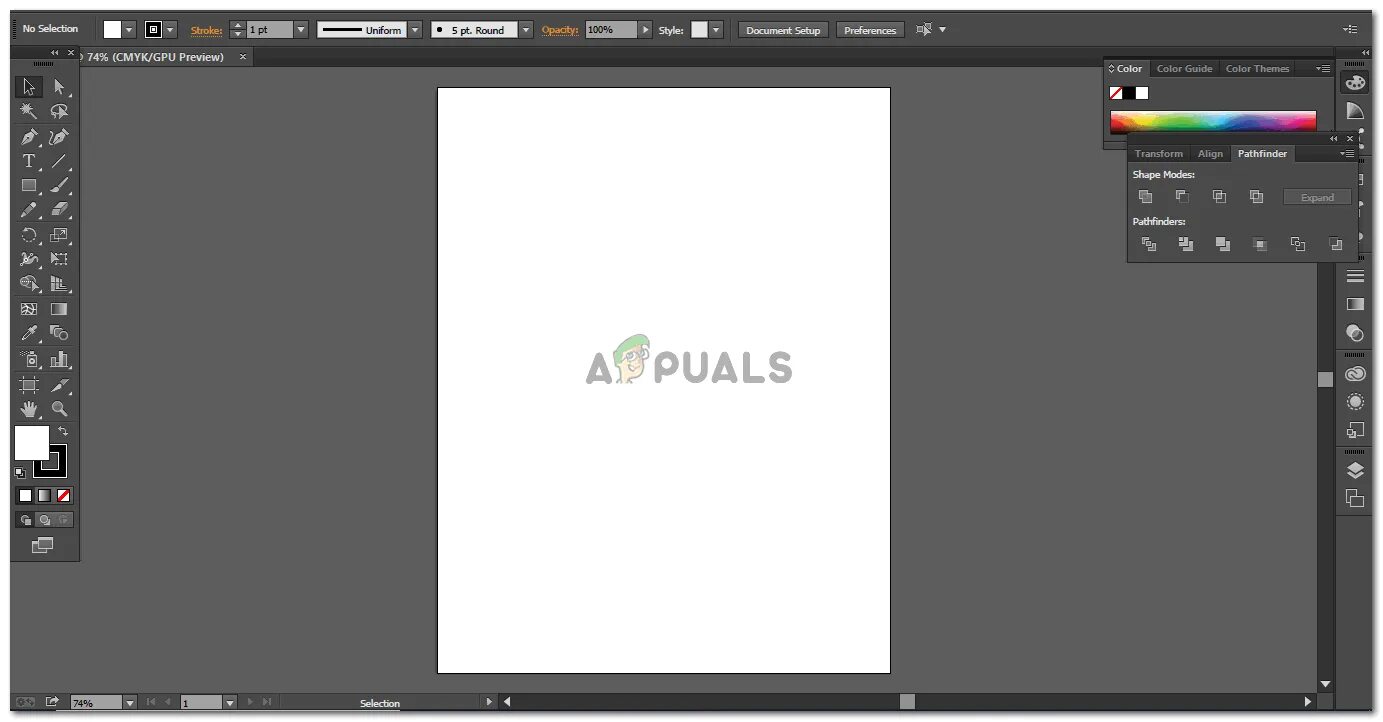
Task: Pick the Magic Wand tool
Action: pyautogui.click(x=29, y=112)
